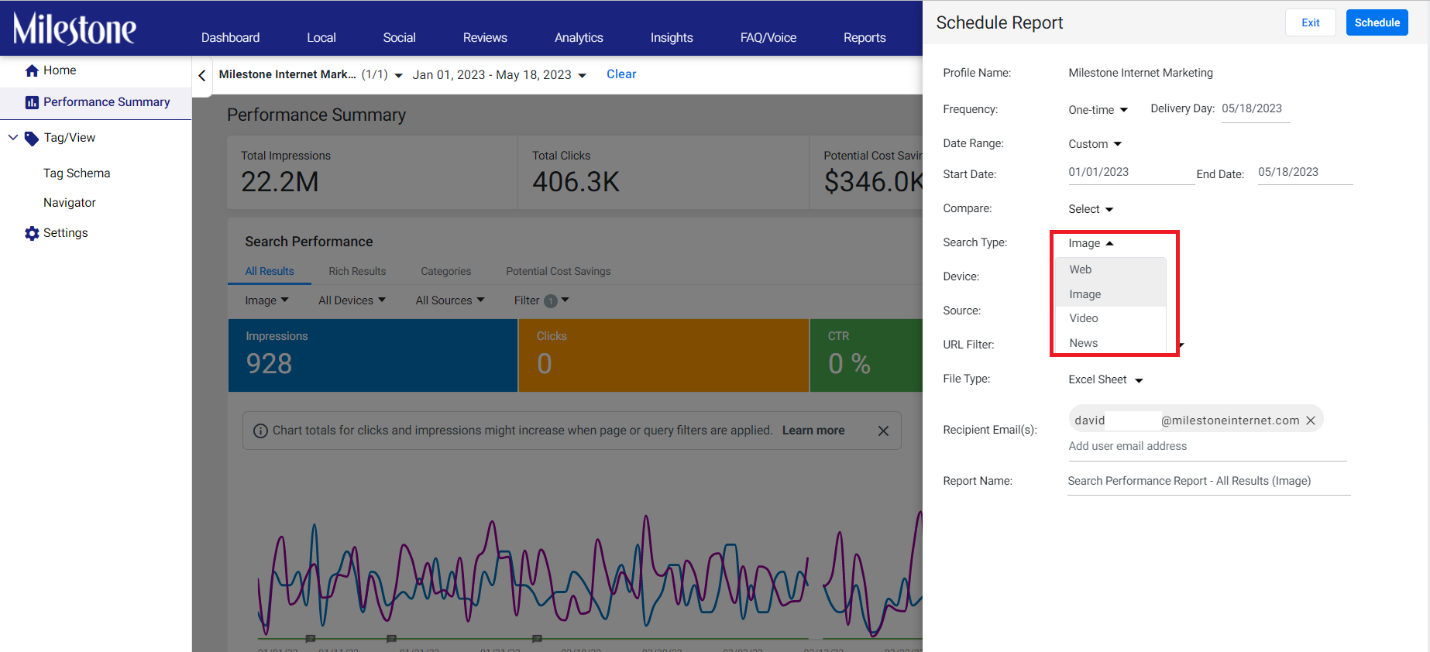The height and width of the screenshot is (652, 1430).
Task: Dismiss the chart totals info banner
Action: [x=883, y=431]
